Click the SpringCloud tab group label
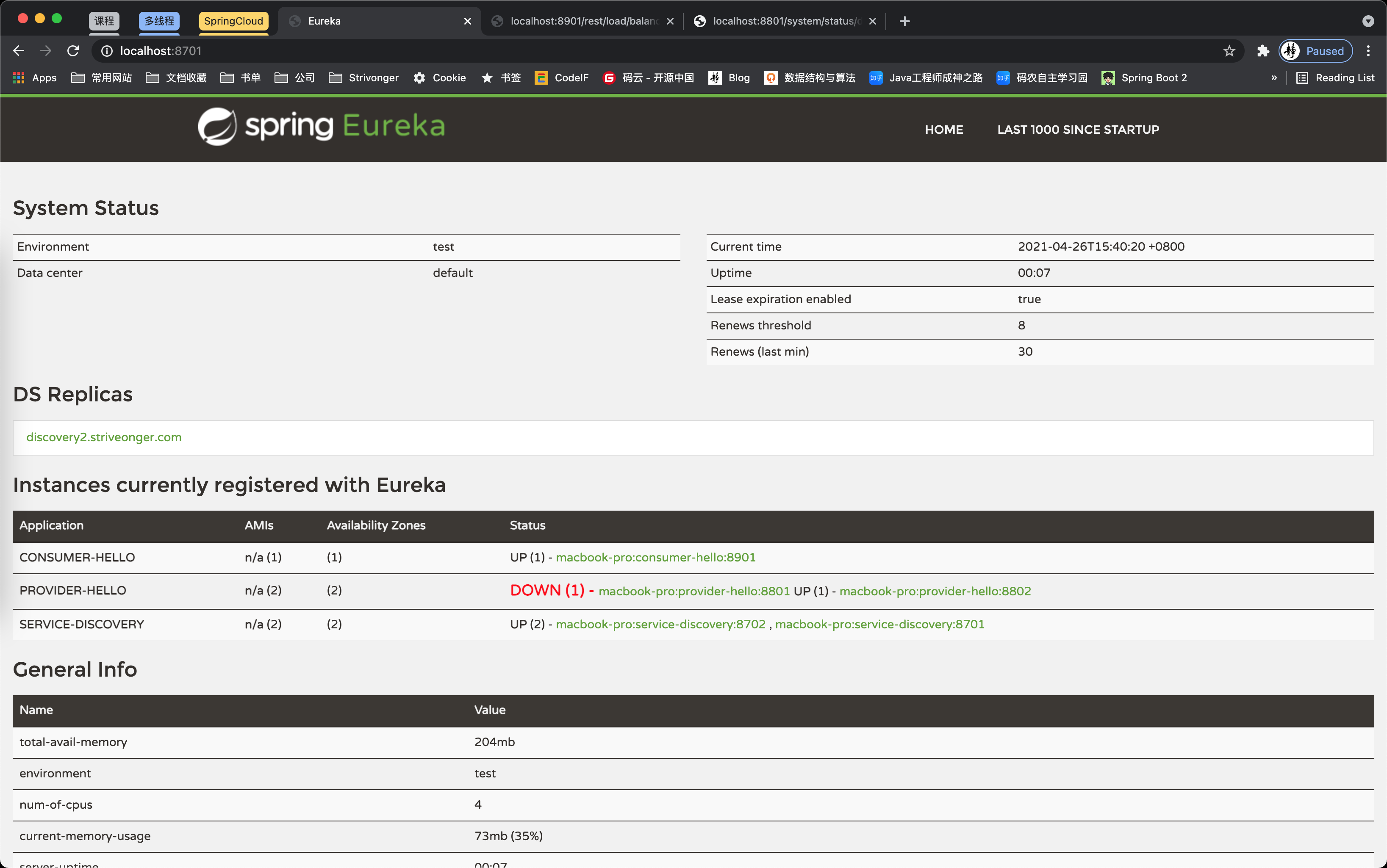 click(234, 21)
